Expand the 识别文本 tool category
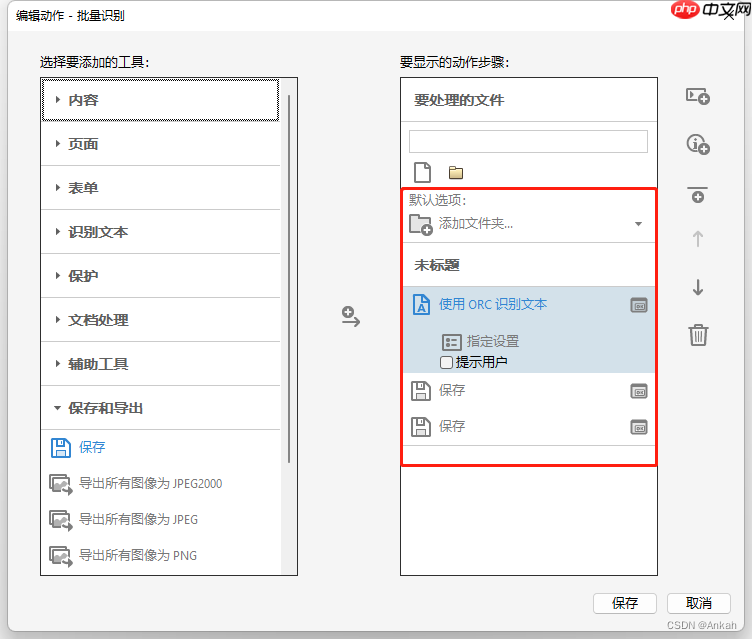The image size is (752, 639). point(160,232)
